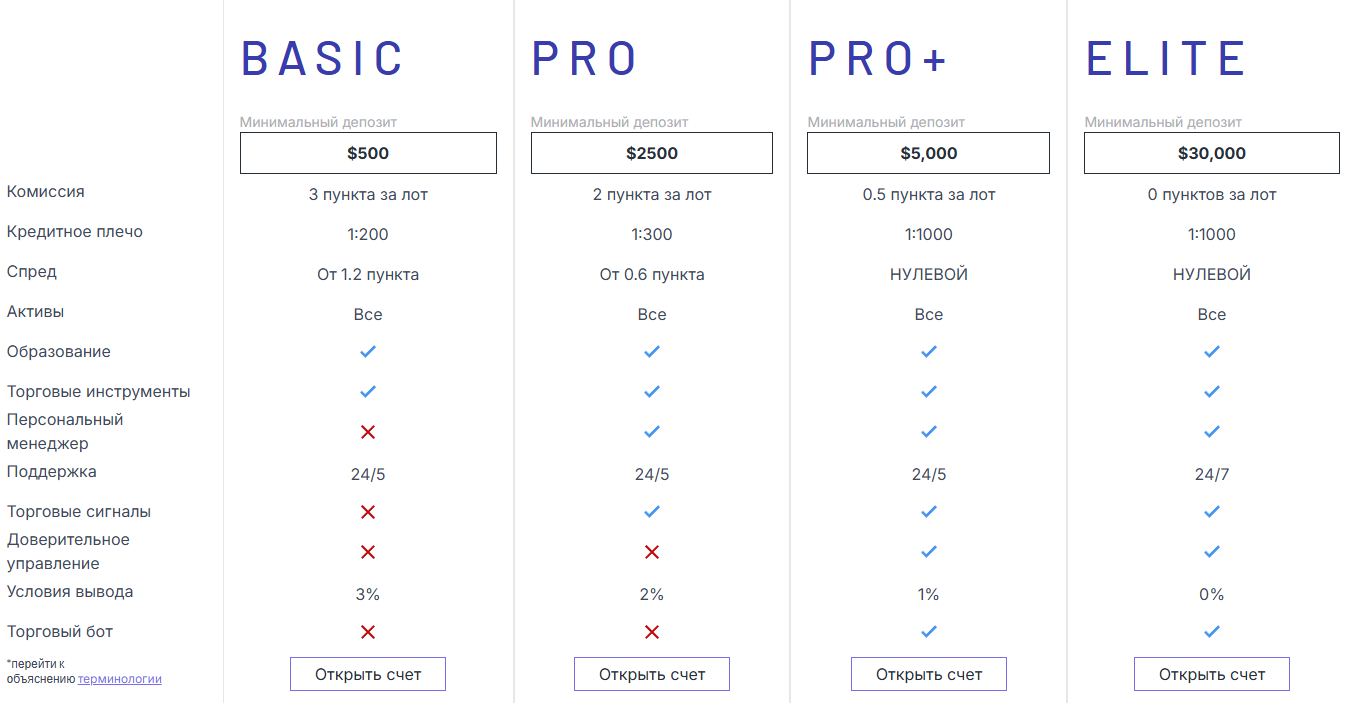Select the PRO+ plan heading
1346x703 pixels.
tap(878, 59)
